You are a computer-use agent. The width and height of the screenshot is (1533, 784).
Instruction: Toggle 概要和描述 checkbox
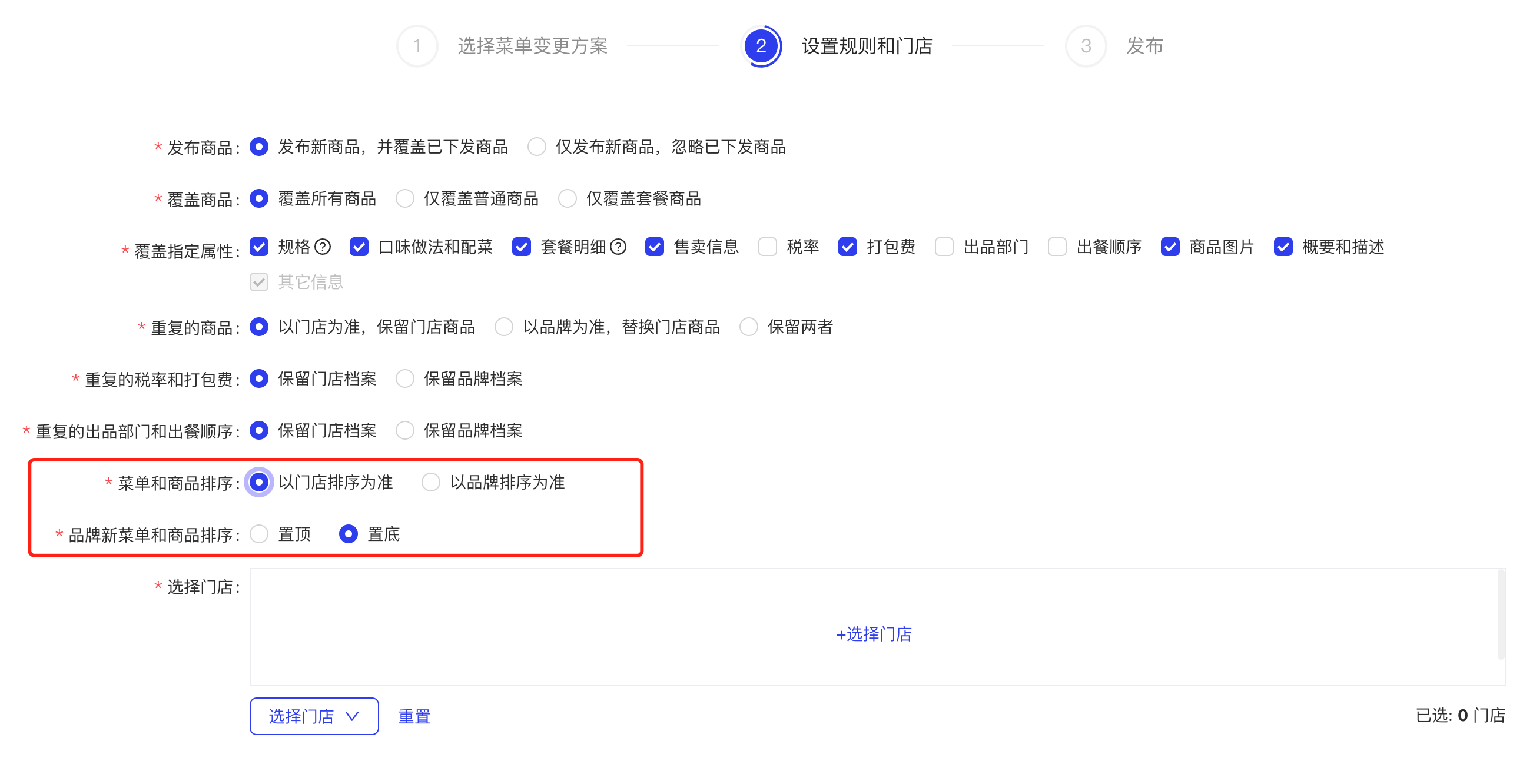coord(1283,246)
